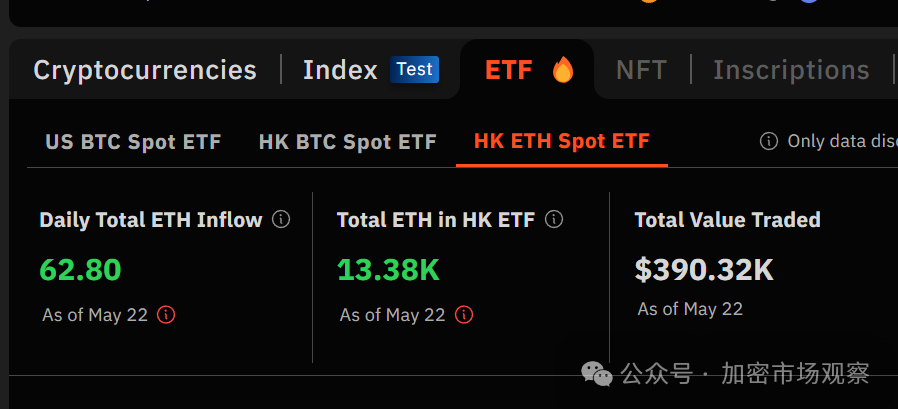Click the 13.38K total ETH value
The width and height of the screenshot is (898, 409).
[x=388, y=270]
